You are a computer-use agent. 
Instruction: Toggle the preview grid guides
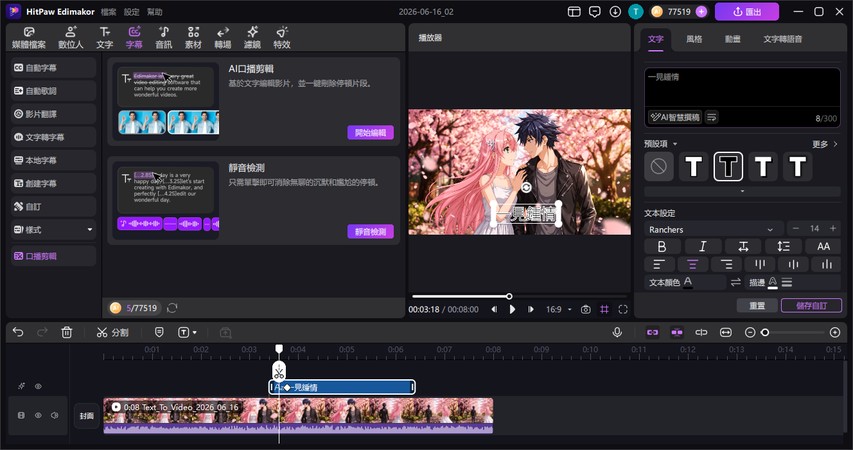(604, 309)
